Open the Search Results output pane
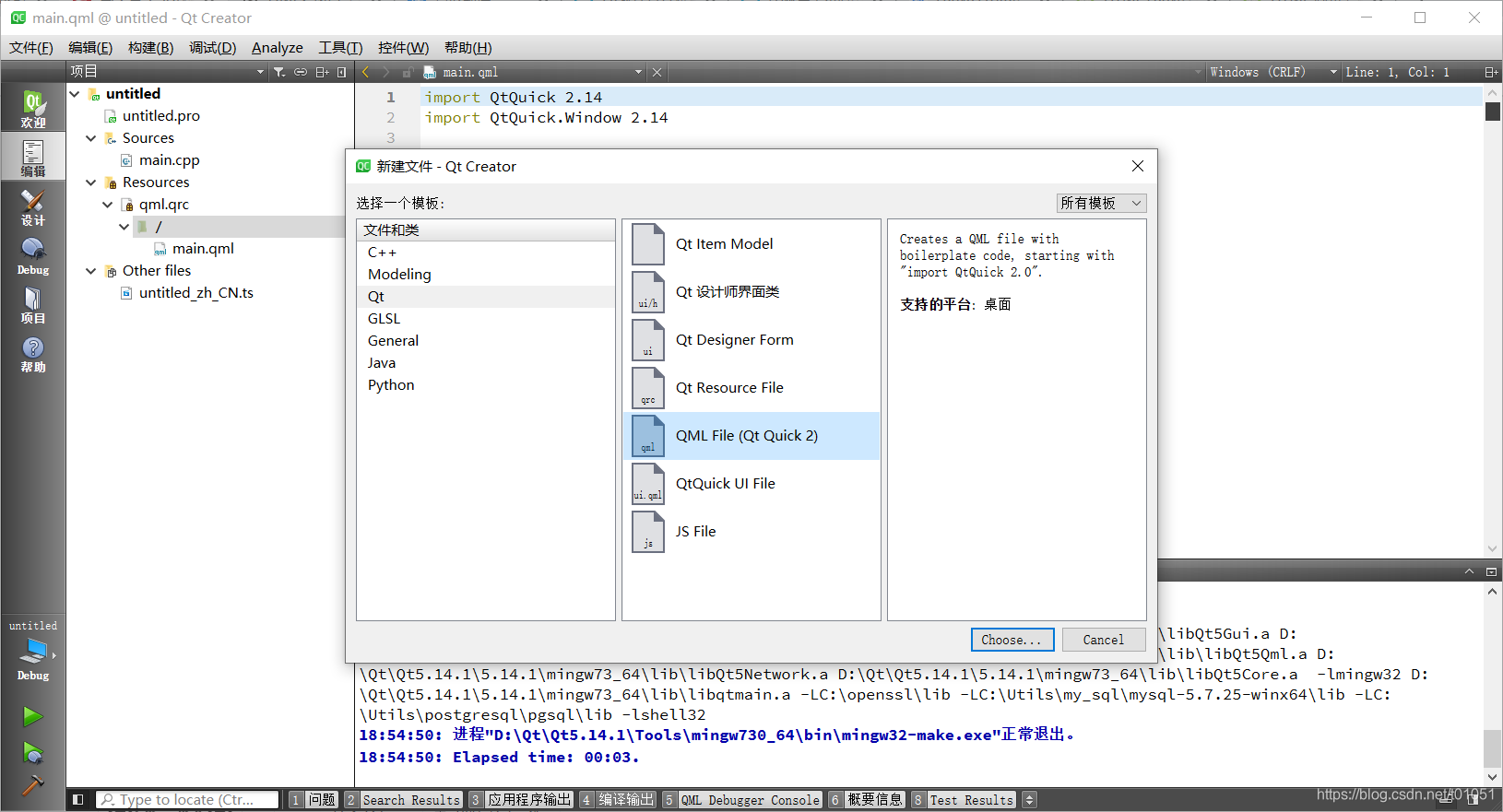Image resolution: width=1503 pixels, height=812 pixels. point(403,800)
